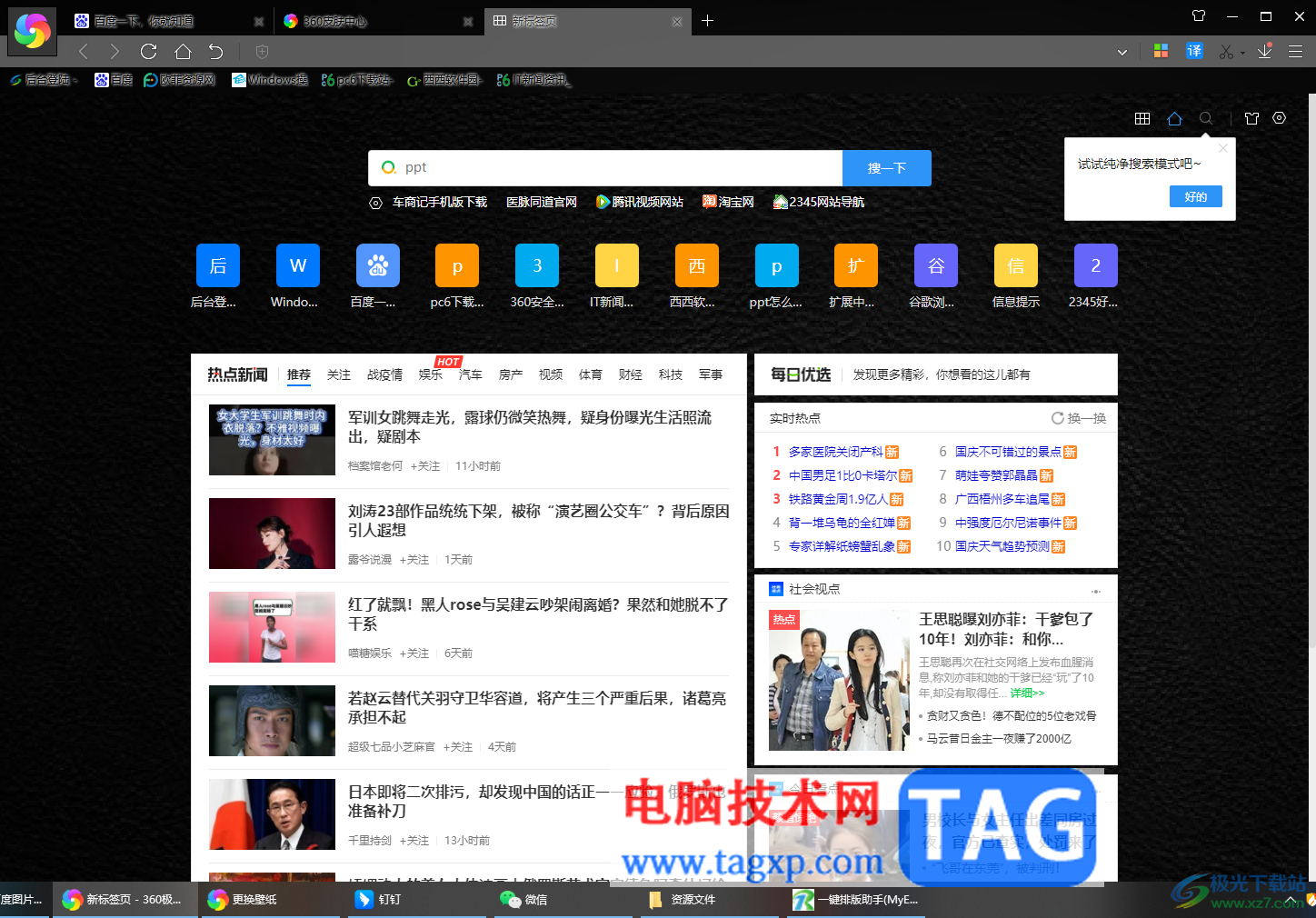Open the 社会视点 more options dots
The width and height of the screenshot is (1316, 918).
tap(1096, 591)
